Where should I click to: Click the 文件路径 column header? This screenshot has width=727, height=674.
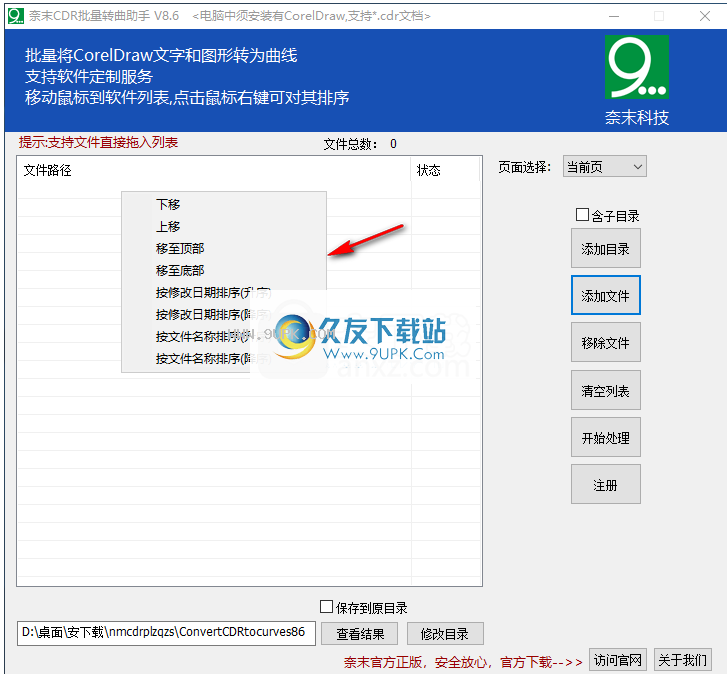point(213,171)
